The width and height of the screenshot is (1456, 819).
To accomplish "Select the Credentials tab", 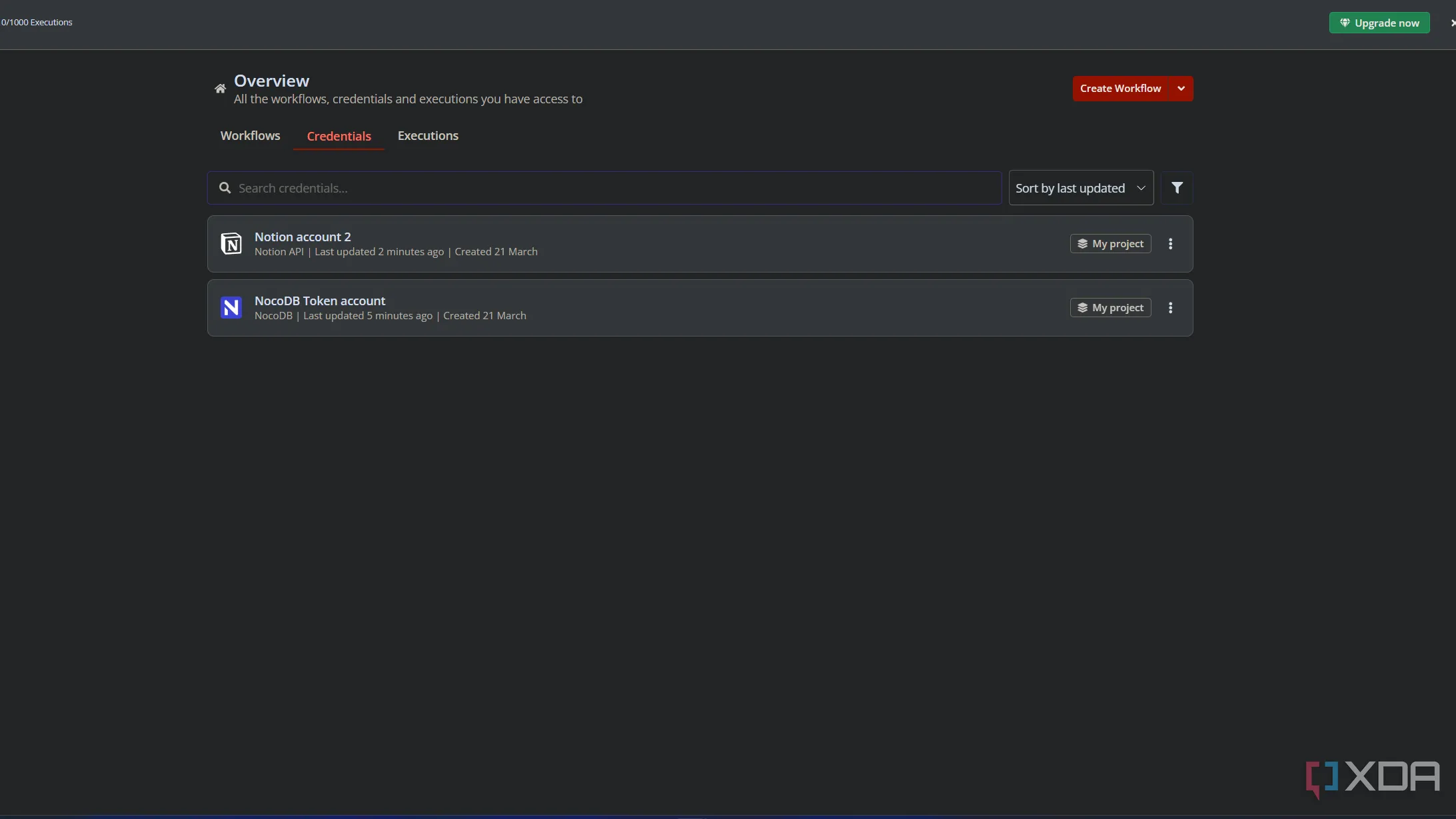I will (x=339, y=137).
